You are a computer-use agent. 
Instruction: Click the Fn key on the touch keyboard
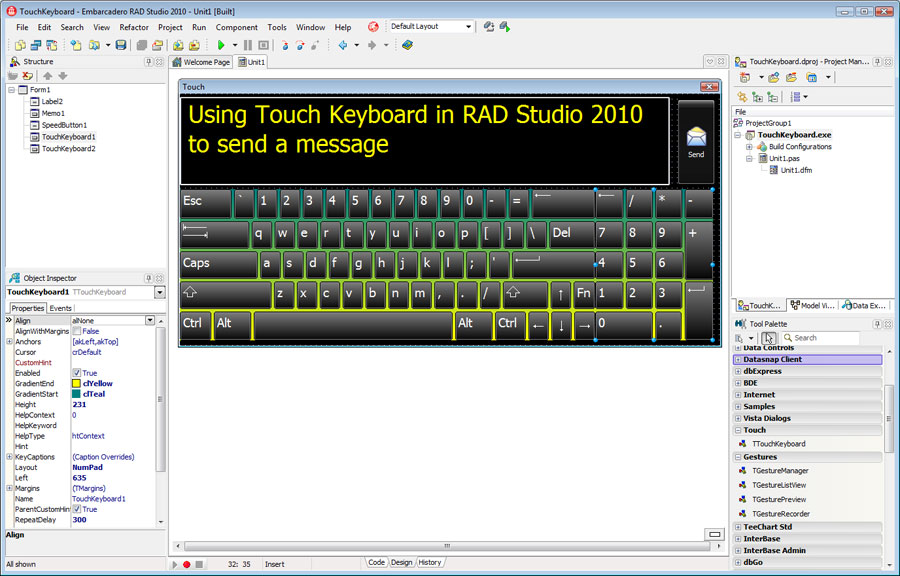(583, 295)
